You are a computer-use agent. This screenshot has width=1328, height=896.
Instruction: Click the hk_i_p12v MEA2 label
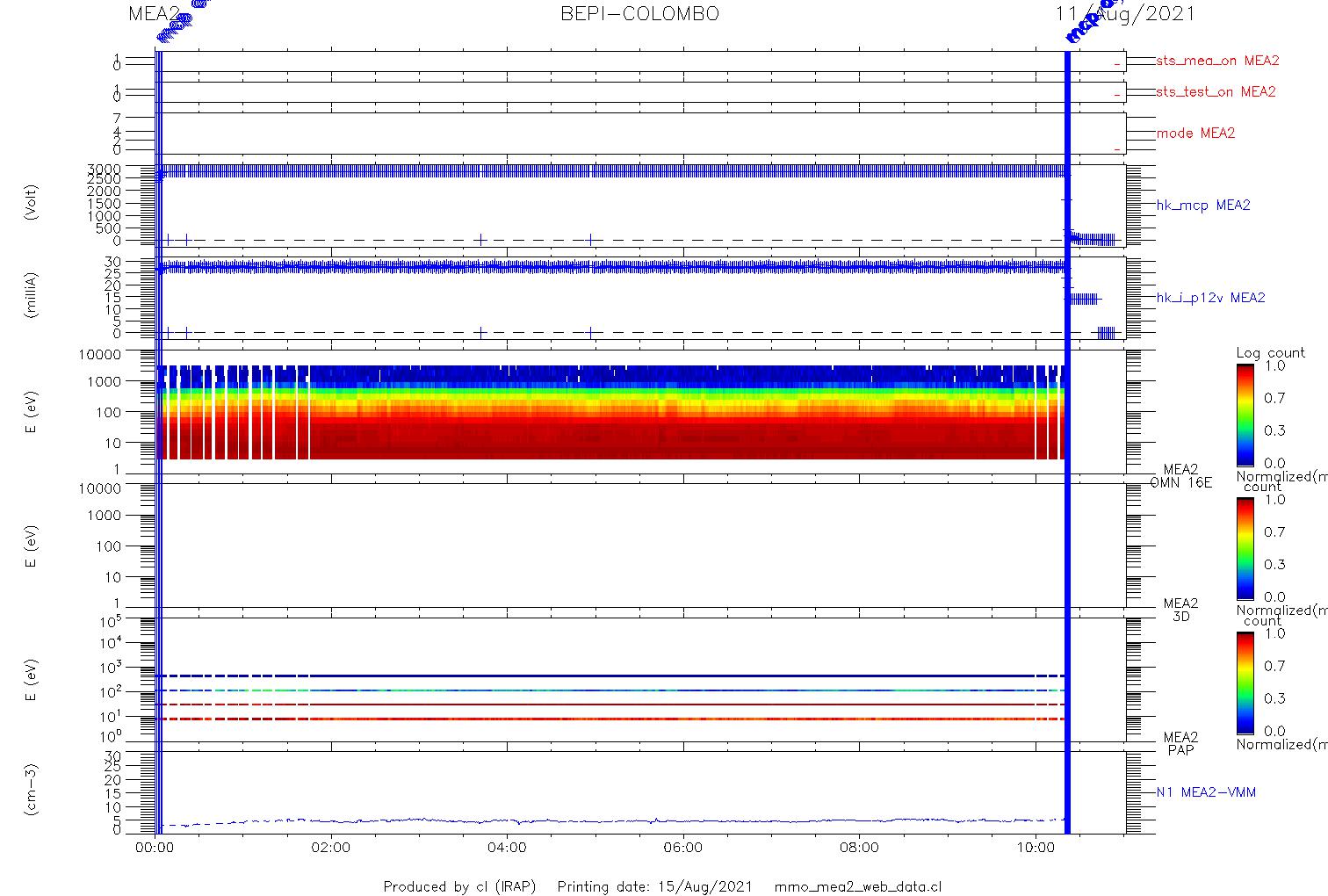pos(1210,298)
